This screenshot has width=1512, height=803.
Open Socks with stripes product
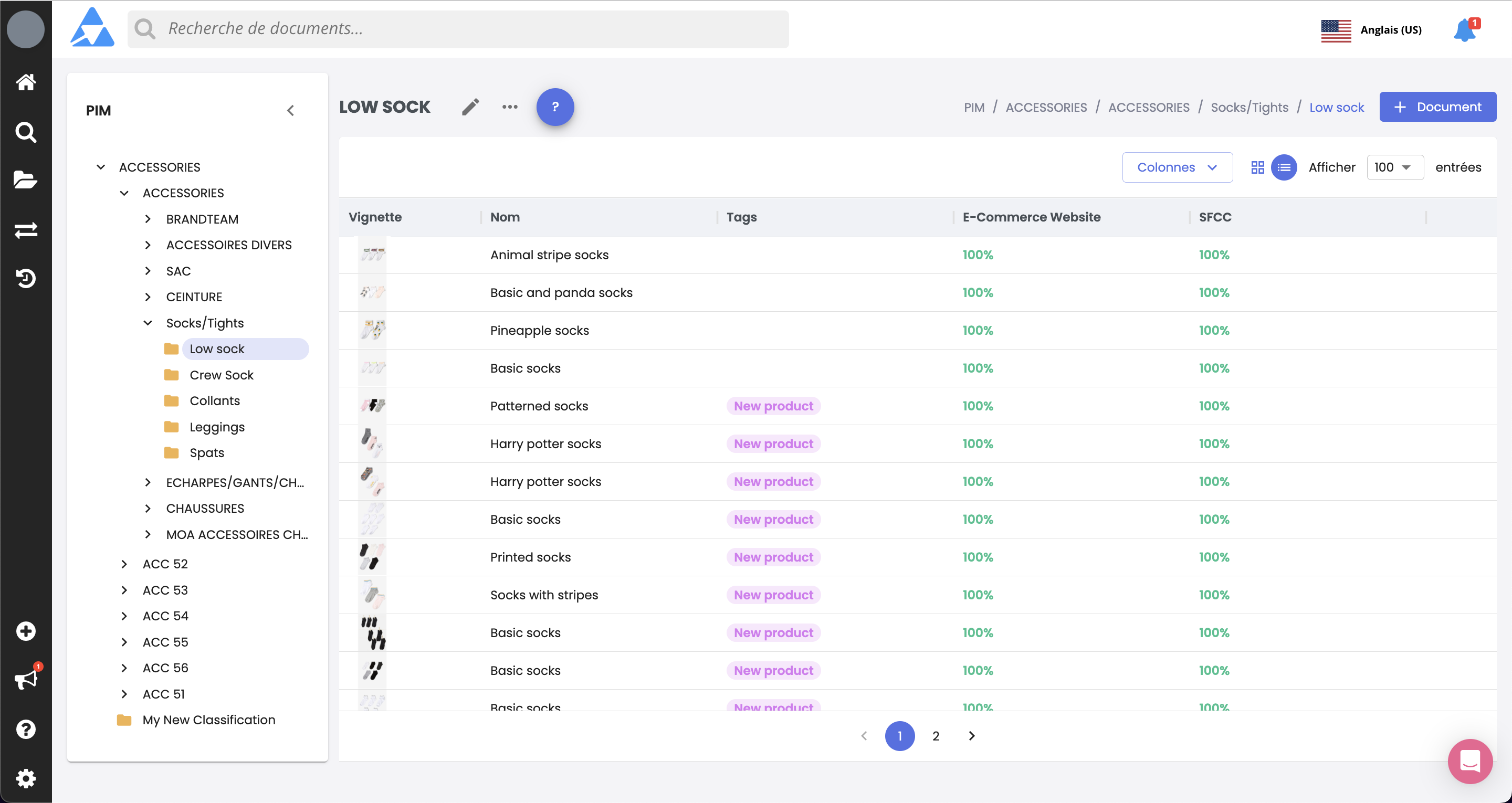click(543, 595)
